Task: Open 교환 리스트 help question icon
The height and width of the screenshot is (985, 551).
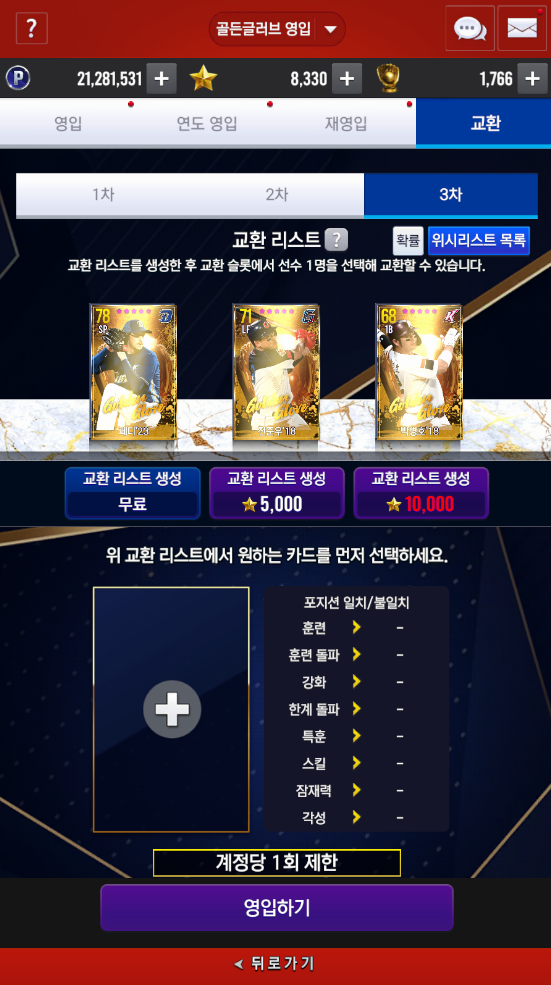Action: [x=337, y=239]
